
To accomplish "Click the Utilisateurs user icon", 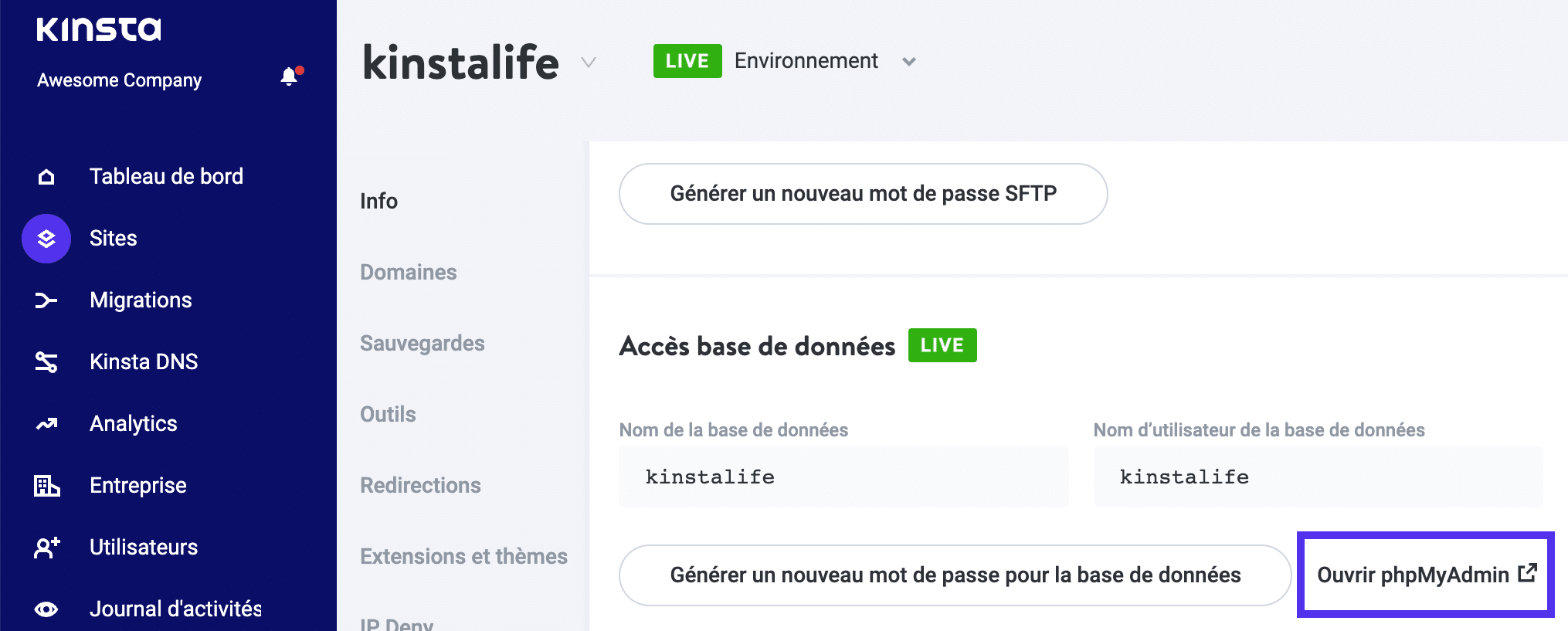I will [46, 547].
